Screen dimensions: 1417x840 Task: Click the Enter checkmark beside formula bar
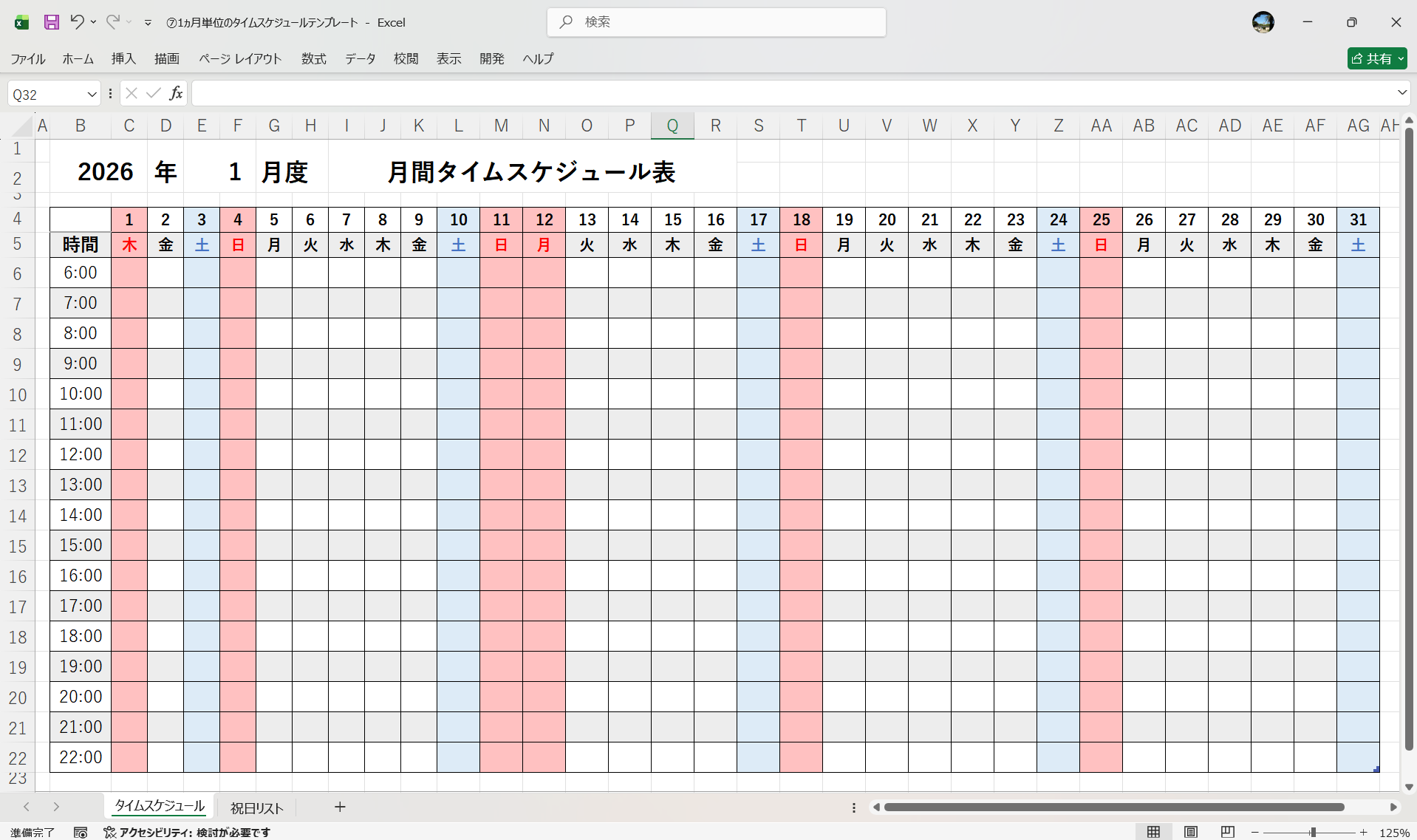coord(153,93)
